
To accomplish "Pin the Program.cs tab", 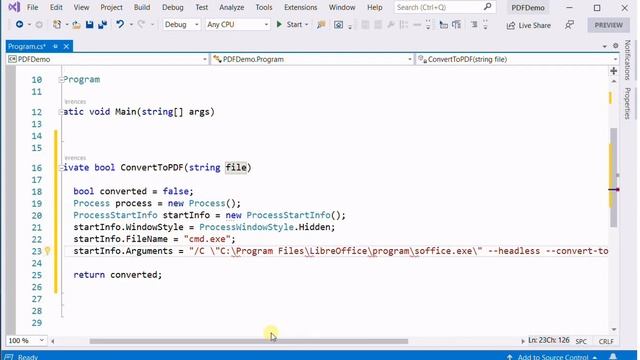I will click(55, 47).
